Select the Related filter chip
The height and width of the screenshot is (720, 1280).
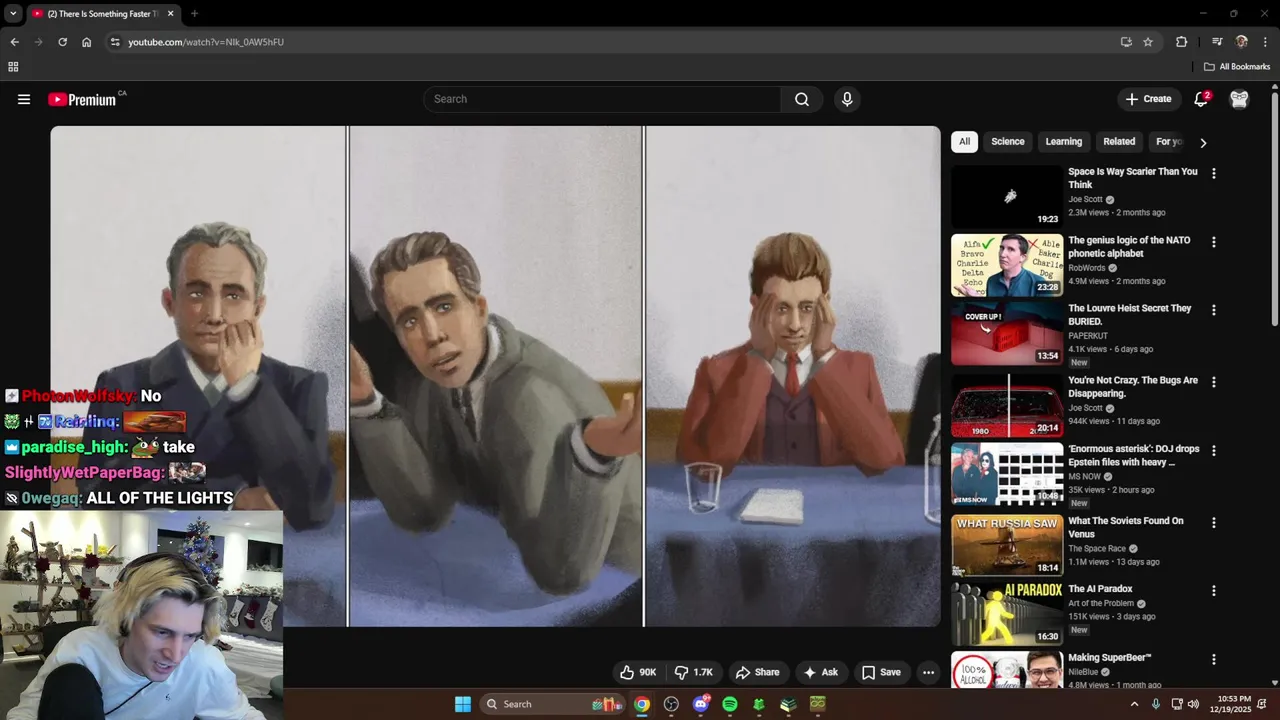point(1119,142)
